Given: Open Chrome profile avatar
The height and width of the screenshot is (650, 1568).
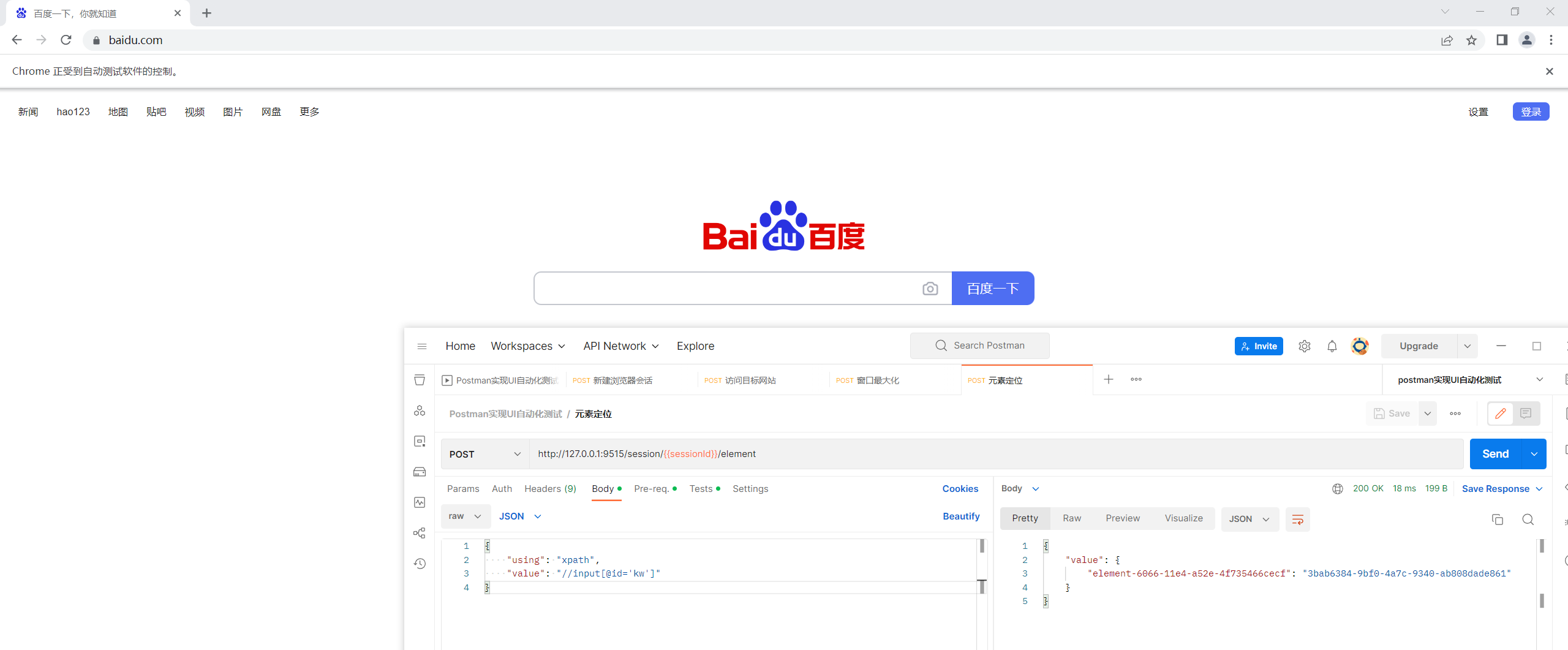Looking at the screenshot, I should pos(1526,40).
